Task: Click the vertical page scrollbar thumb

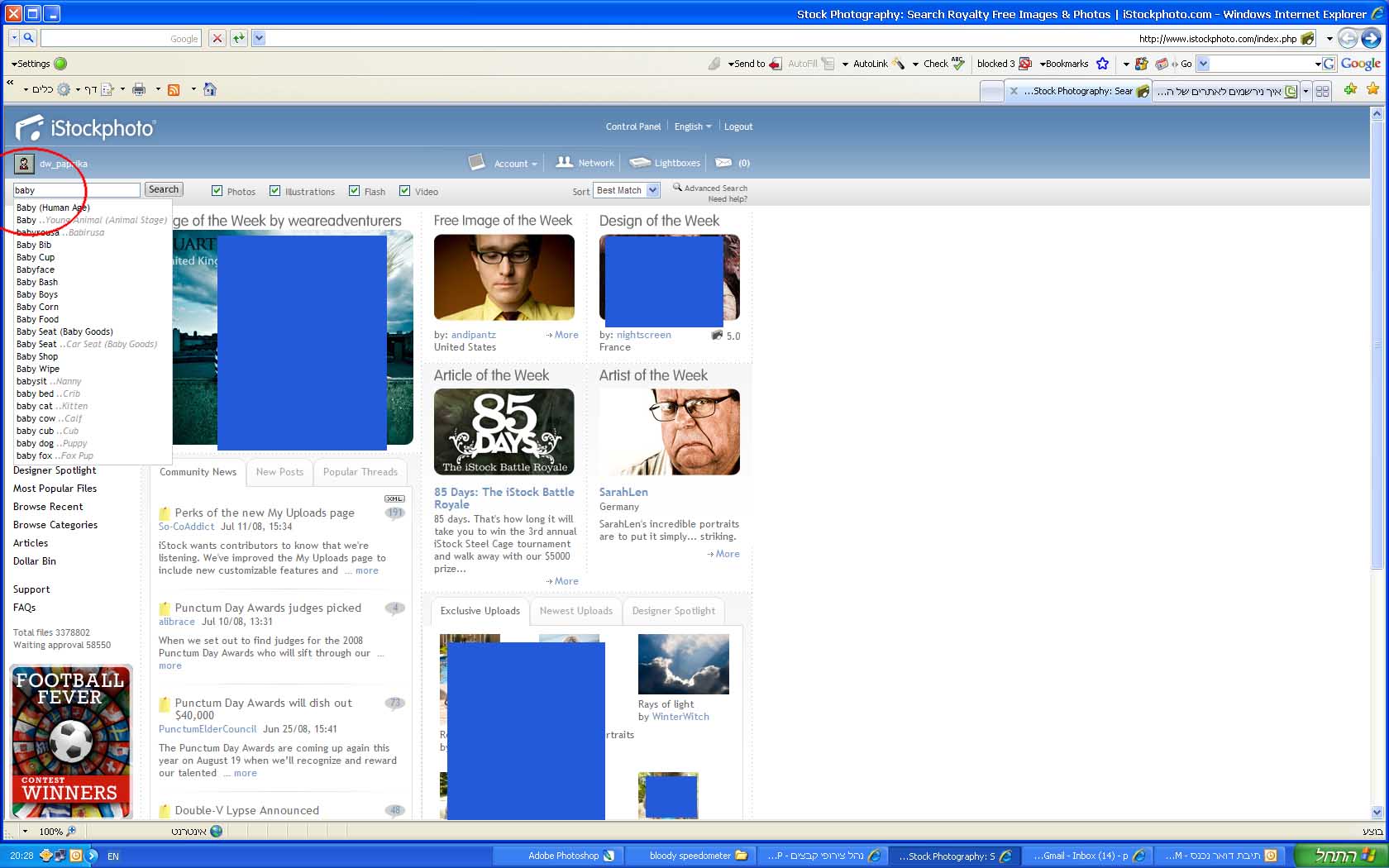Action: pos(1377,346)
